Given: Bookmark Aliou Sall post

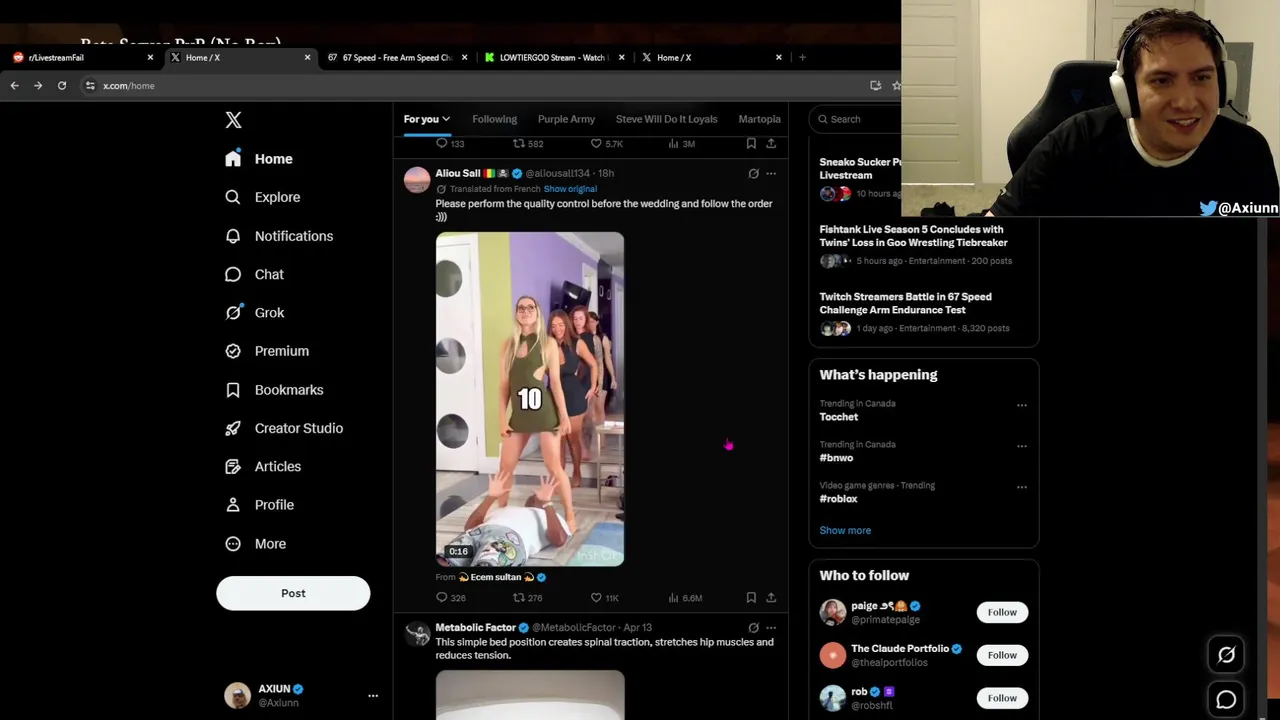Looking at the screenshot, I should coord(751,598).
